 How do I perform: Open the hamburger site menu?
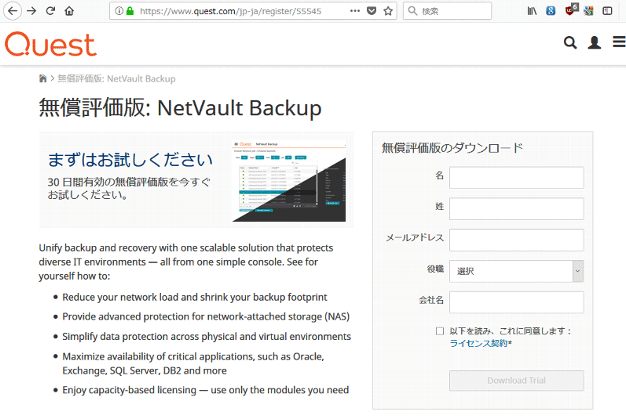(619, 42)
